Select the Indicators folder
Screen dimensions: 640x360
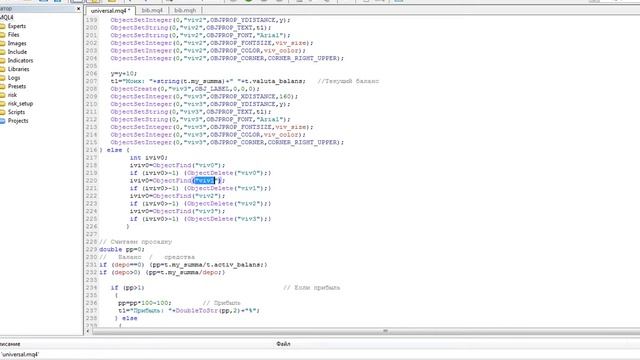click(20, 60)
